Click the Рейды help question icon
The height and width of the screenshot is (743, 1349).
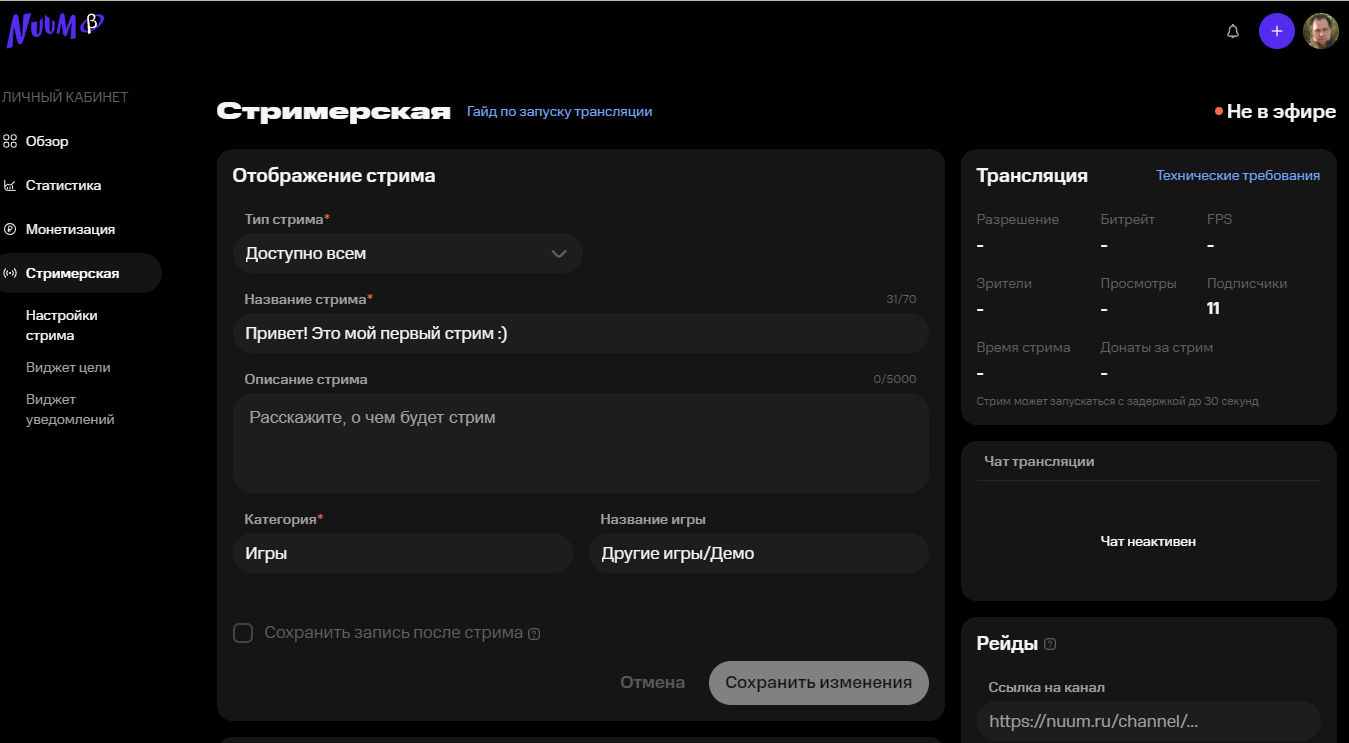[x=1050, y=644]
